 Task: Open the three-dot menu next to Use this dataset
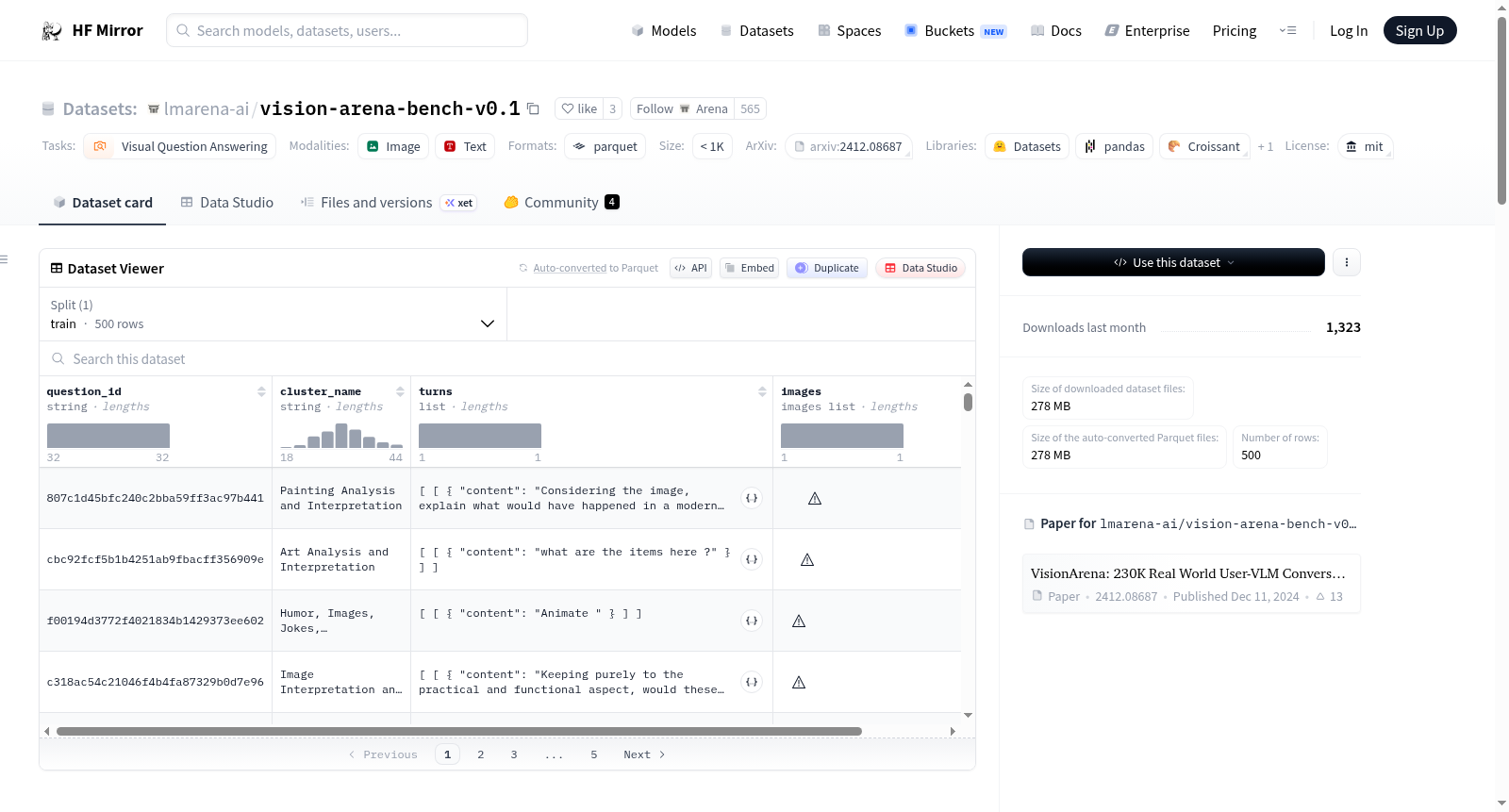tap(1346, 262)
